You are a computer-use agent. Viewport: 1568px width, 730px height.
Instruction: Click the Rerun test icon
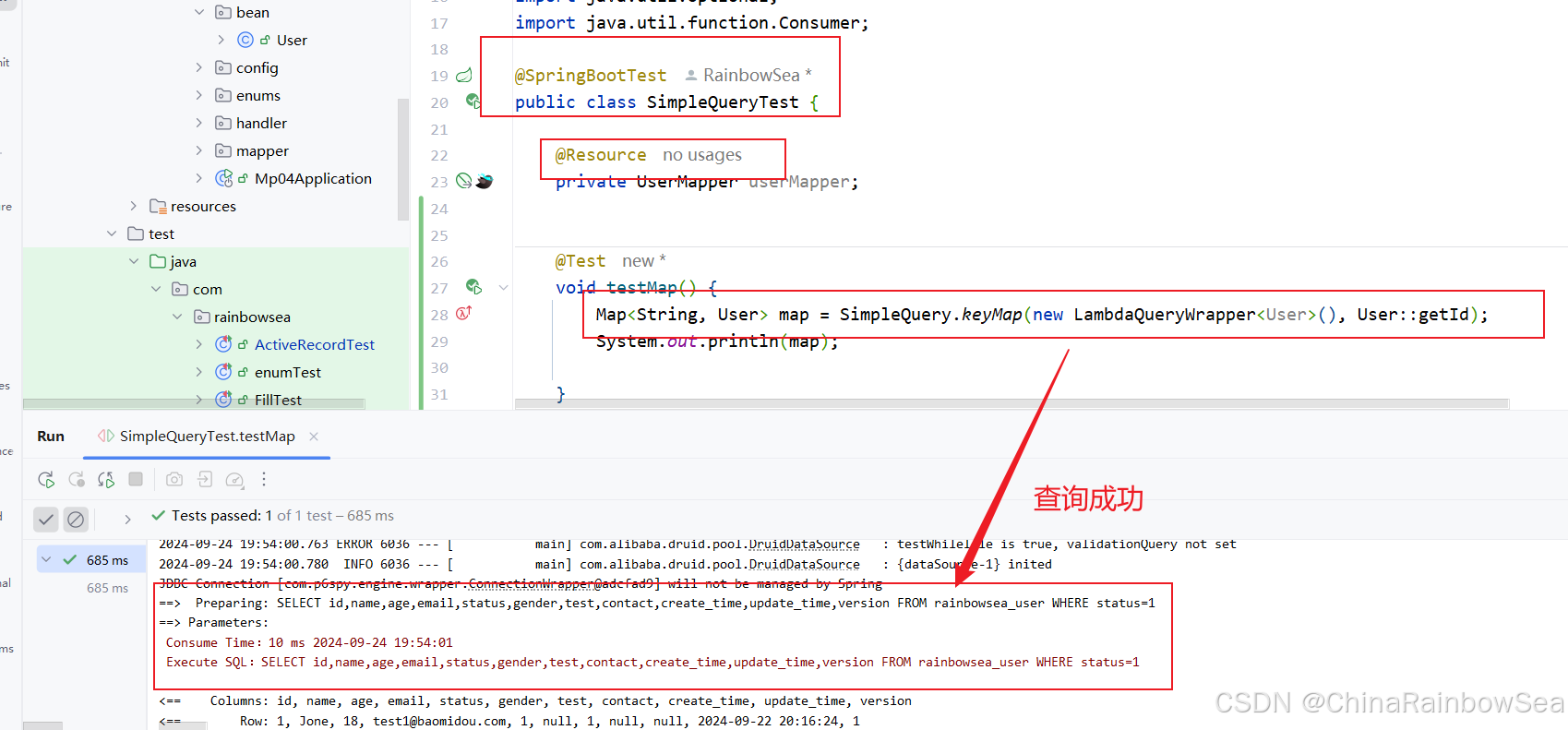click(45, 479)
